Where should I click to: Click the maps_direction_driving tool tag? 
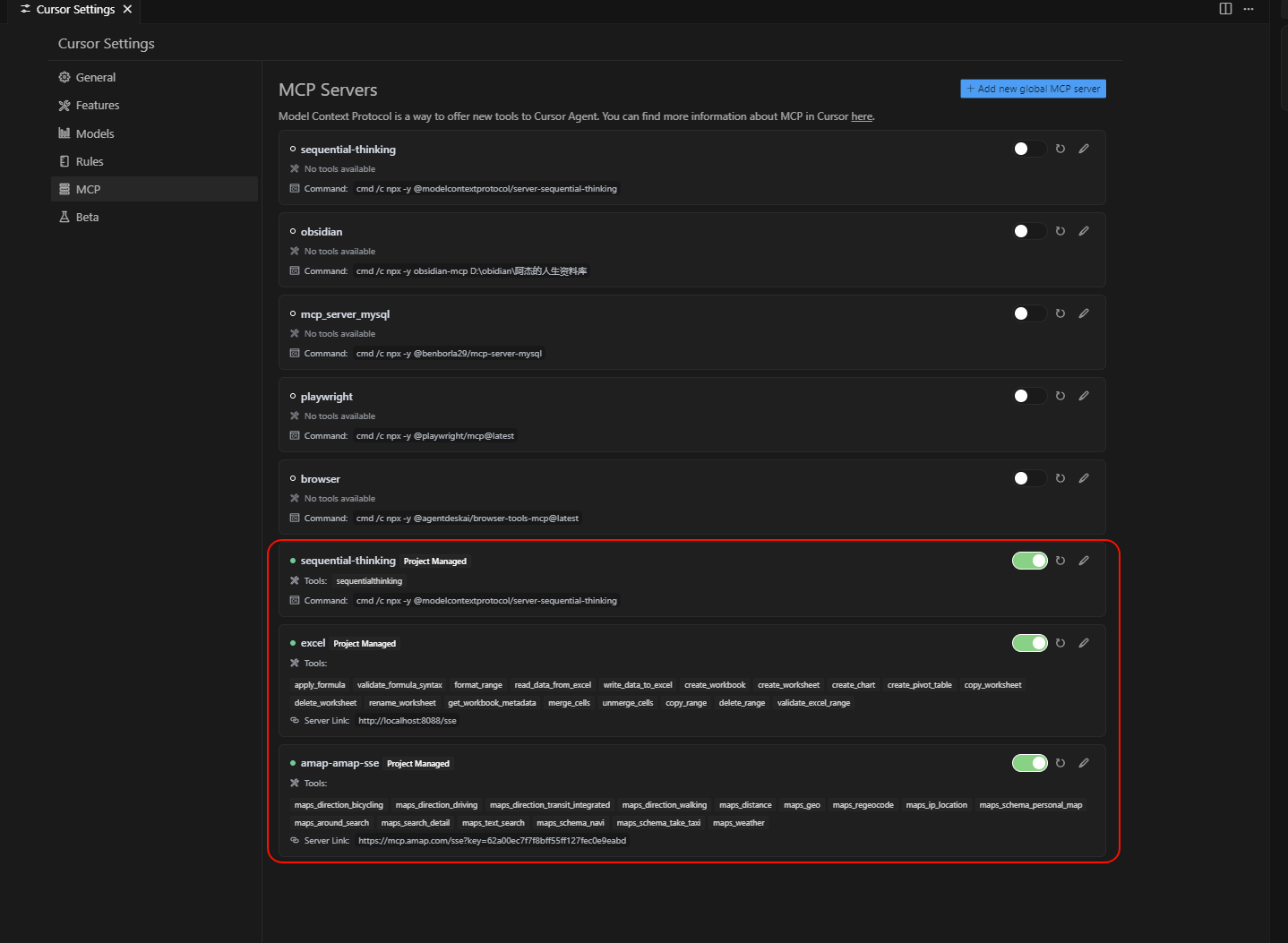436,805
